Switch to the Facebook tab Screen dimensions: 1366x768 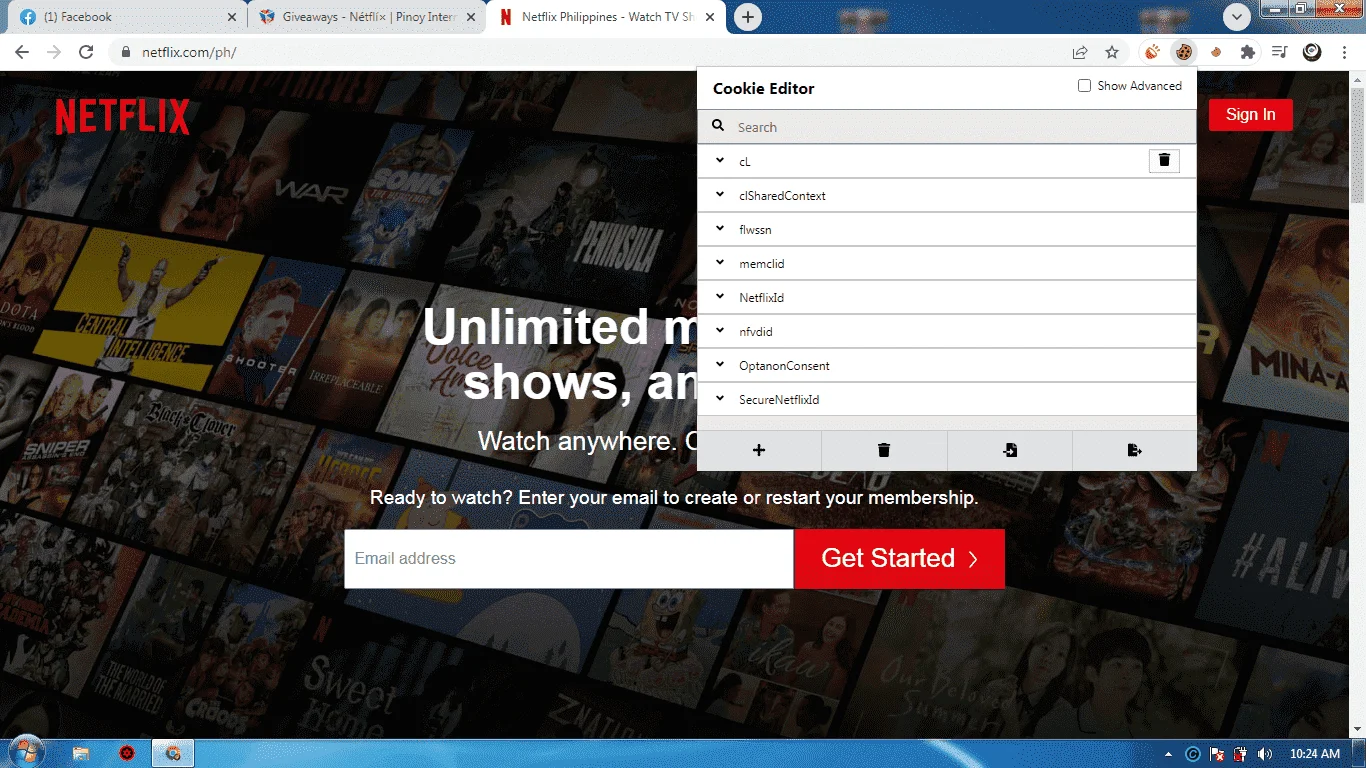pyautogui.click(x=127, y=17)
